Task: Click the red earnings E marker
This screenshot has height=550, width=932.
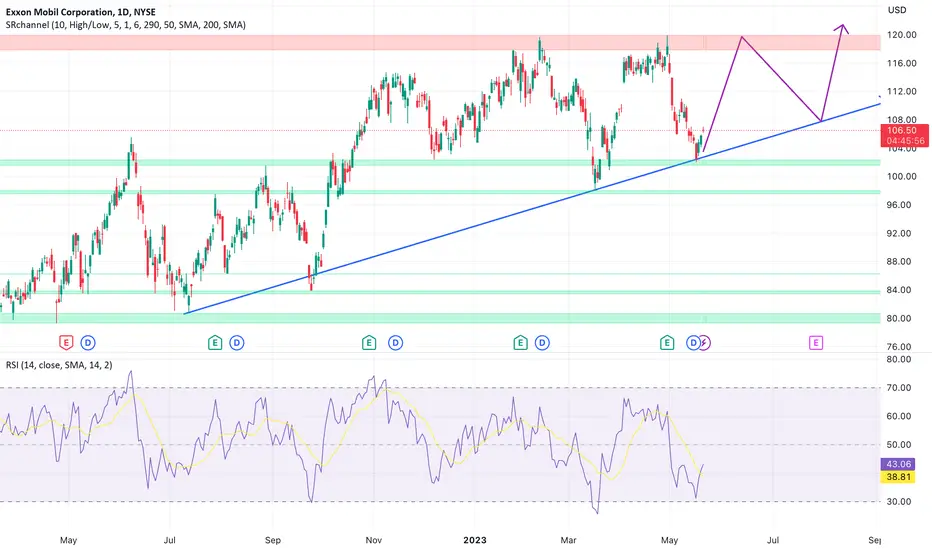Action: 65,342
